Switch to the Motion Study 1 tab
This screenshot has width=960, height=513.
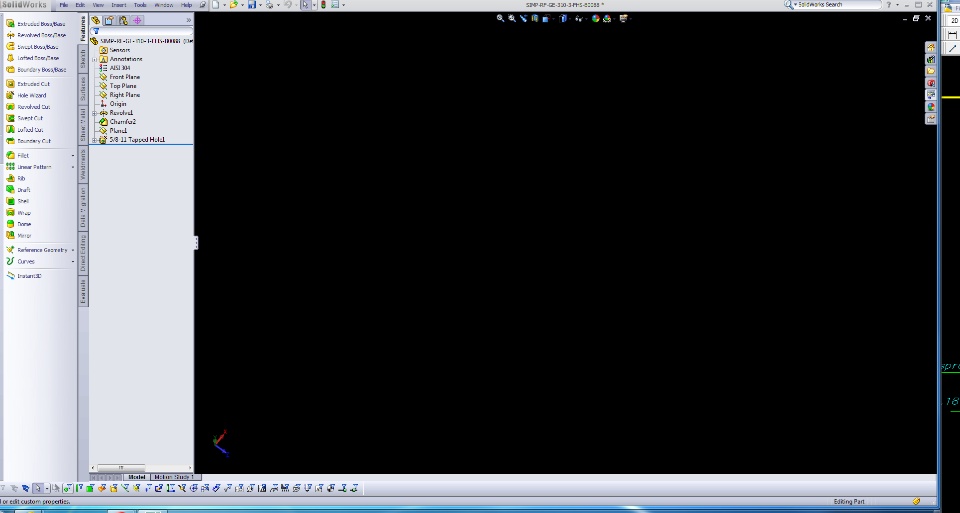click(173, 477)
